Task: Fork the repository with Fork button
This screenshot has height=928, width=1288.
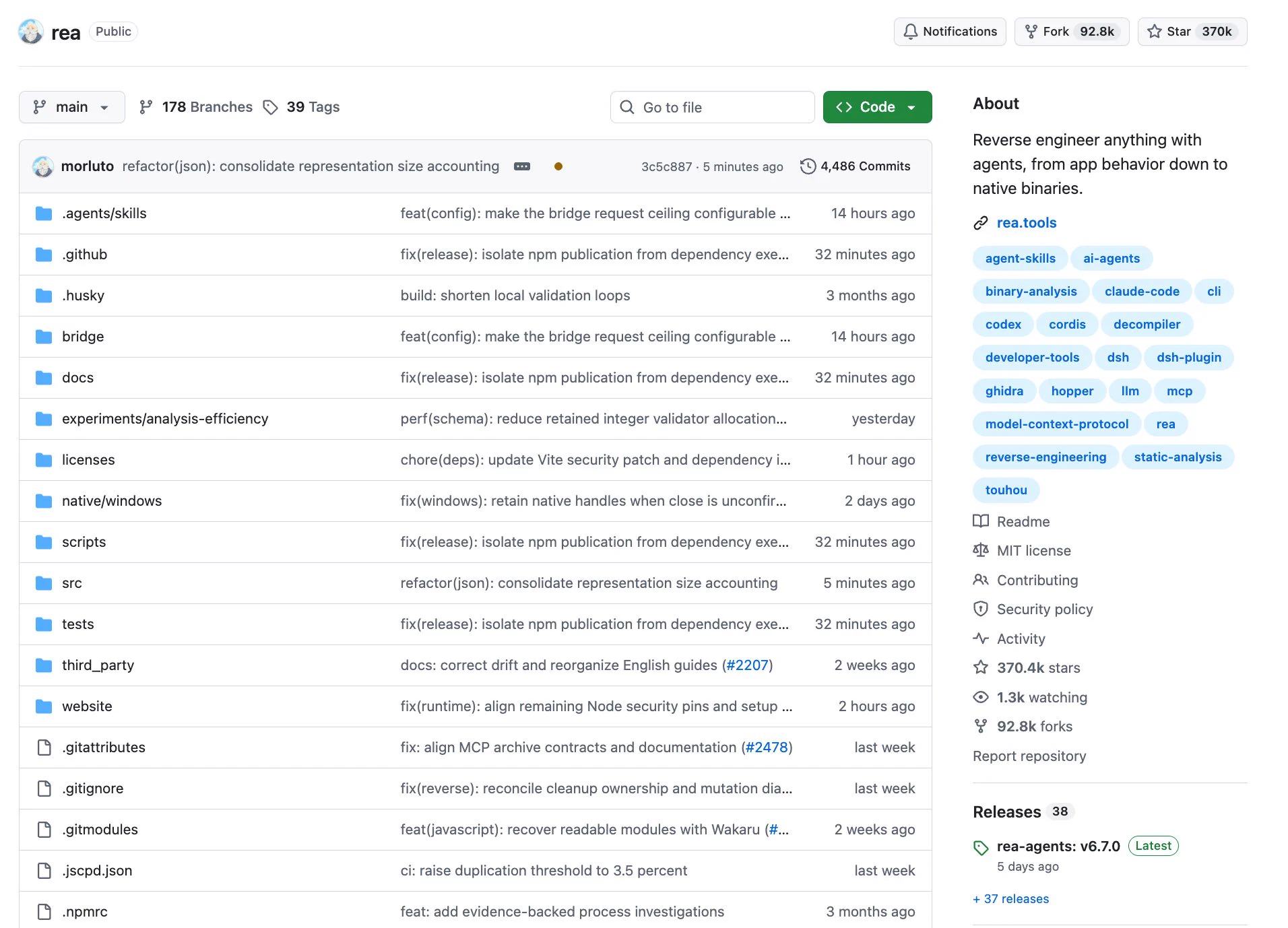Action: [x=1072, y=32]
